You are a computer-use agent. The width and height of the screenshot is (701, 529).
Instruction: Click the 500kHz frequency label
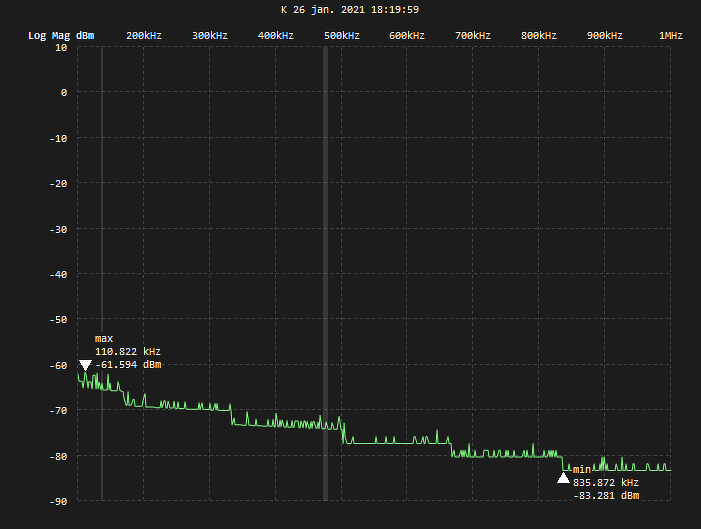point(342,35)
